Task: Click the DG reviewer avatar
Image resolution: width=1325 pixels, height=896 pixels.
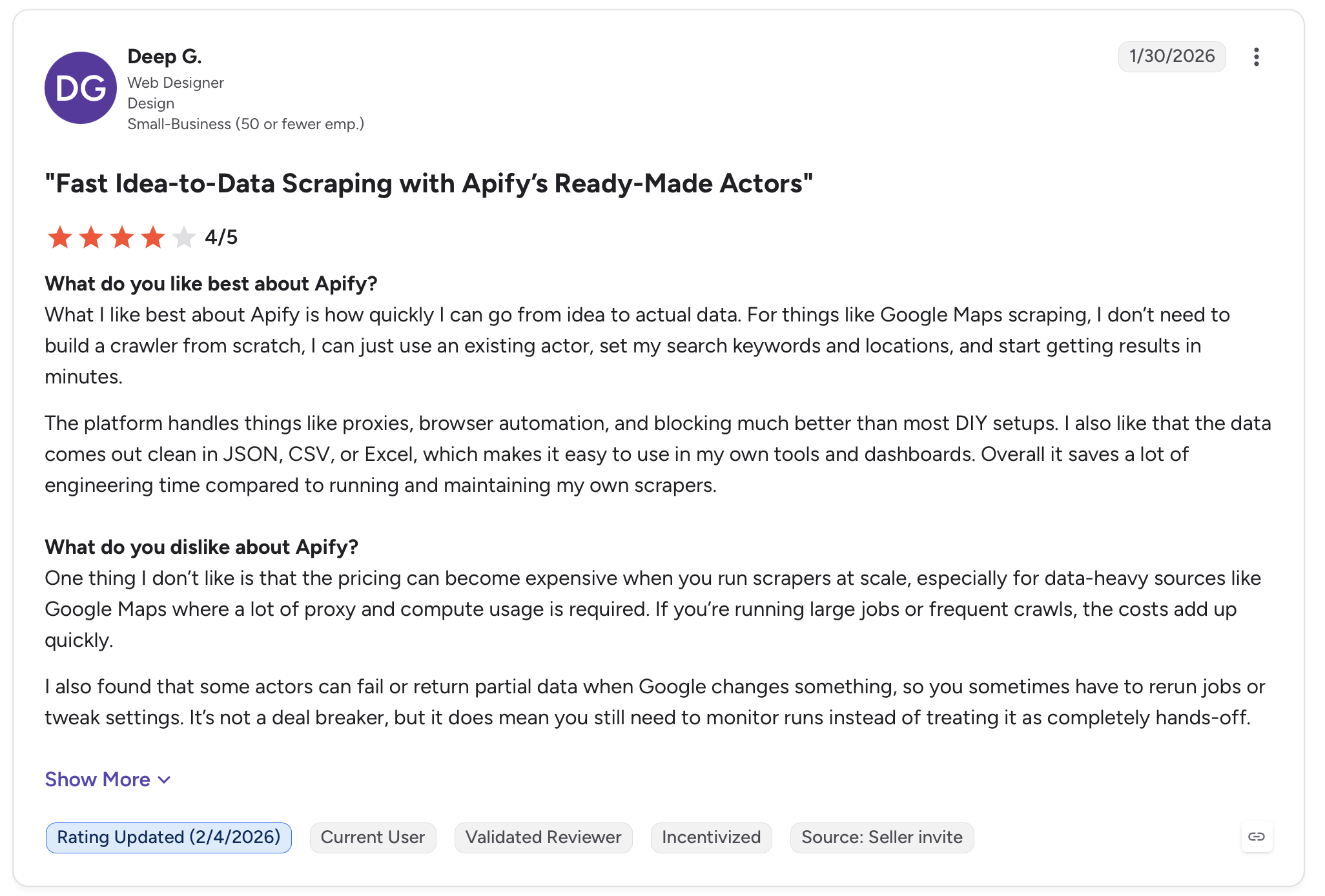Action: coord(81,88)
